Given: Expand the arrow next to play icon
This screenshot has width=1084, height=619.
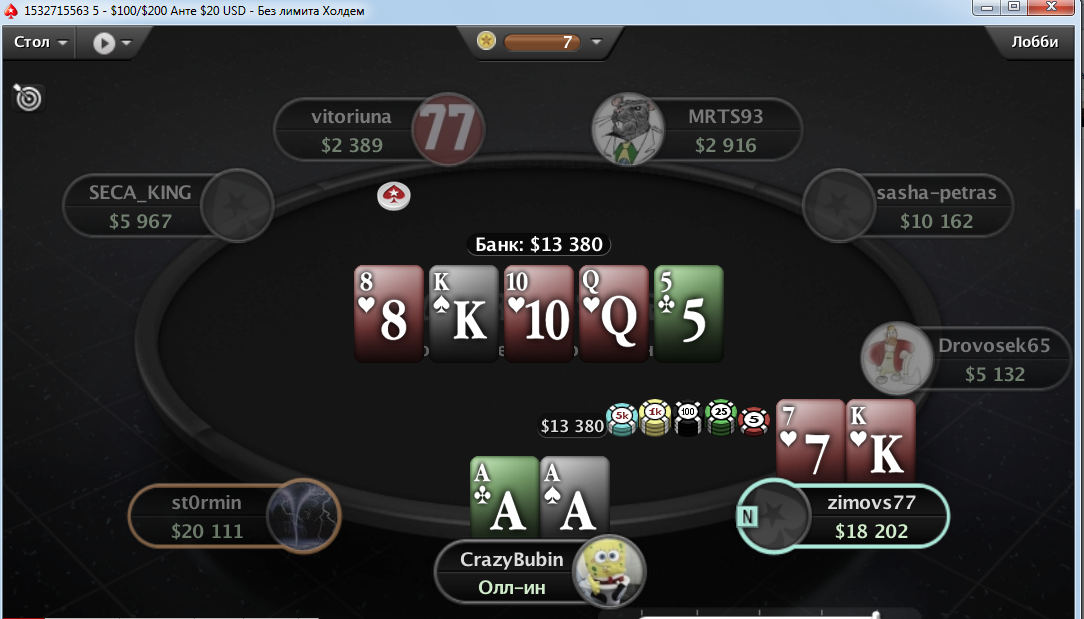Looking at the screenshot, I should coord(127,43).
